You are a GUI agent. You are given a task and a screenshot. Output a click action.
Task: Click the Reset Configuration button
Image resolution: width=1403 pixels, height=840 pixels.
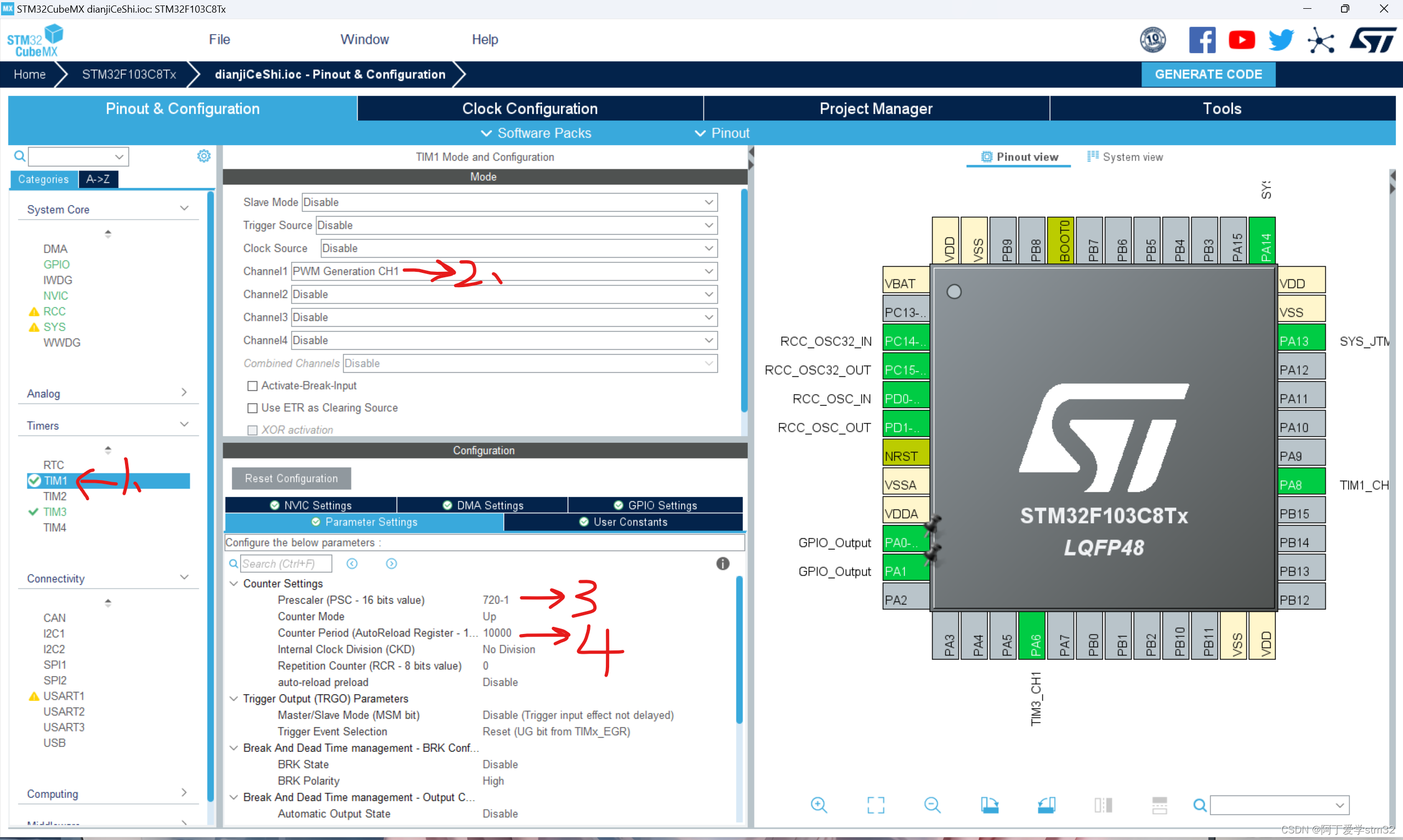point(291,478)
